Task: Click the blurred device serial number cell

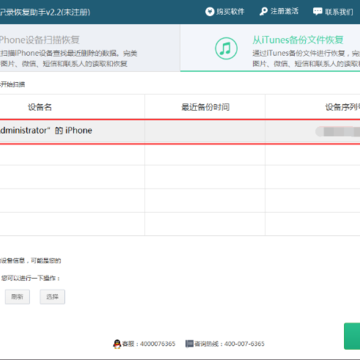Action: (338, 131)
